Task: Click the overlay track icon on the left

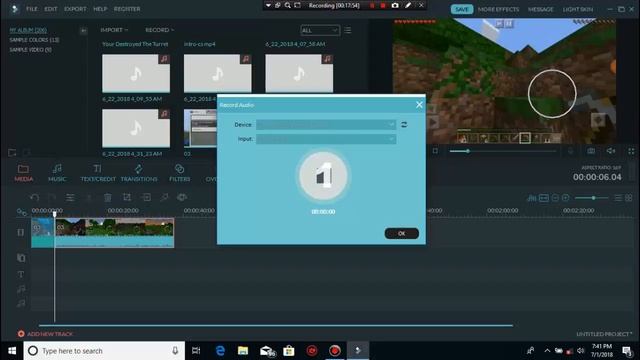Action: (x=21, y=258)
